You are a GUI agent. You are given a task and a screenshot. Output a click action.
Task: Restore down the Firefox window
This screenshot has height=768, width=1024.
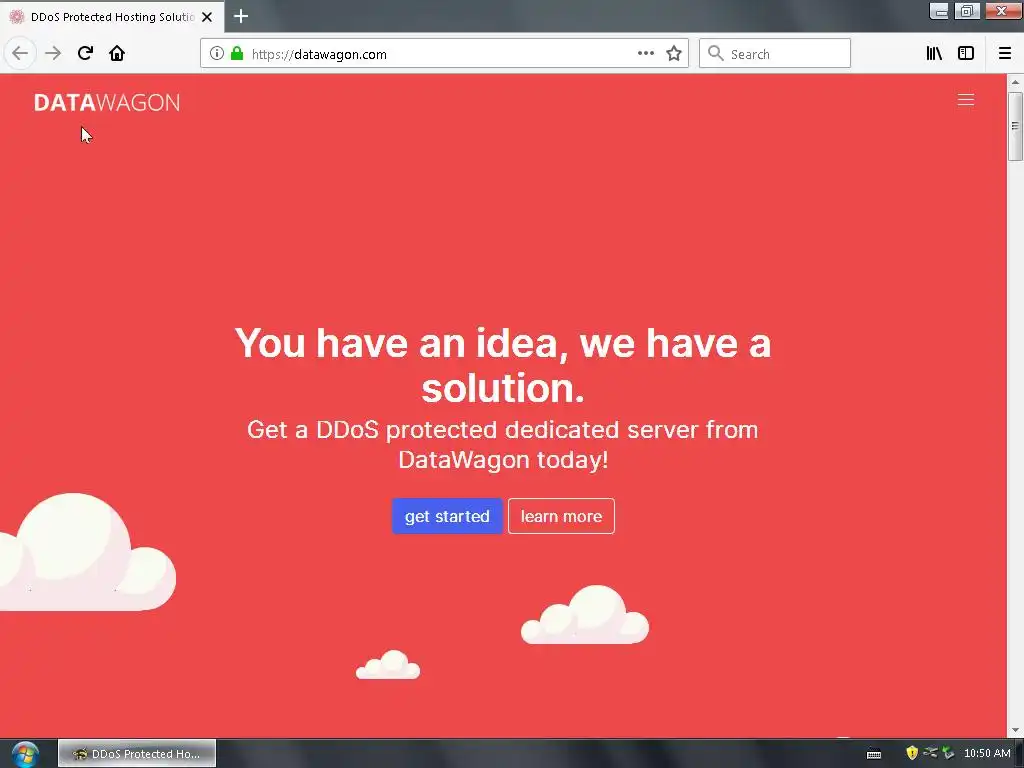pyautogui.click(x=967, y=11)
